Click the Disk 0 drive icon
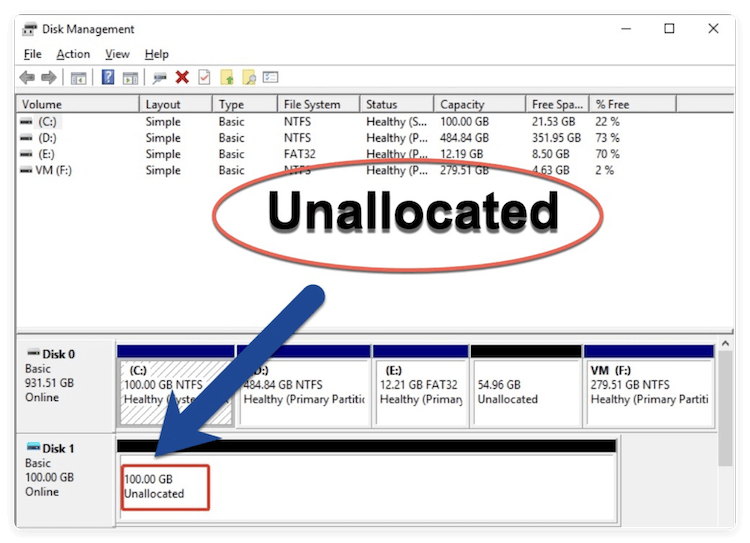Image resolution: width=750 pixels, height=543 pixels. (33, 353)
